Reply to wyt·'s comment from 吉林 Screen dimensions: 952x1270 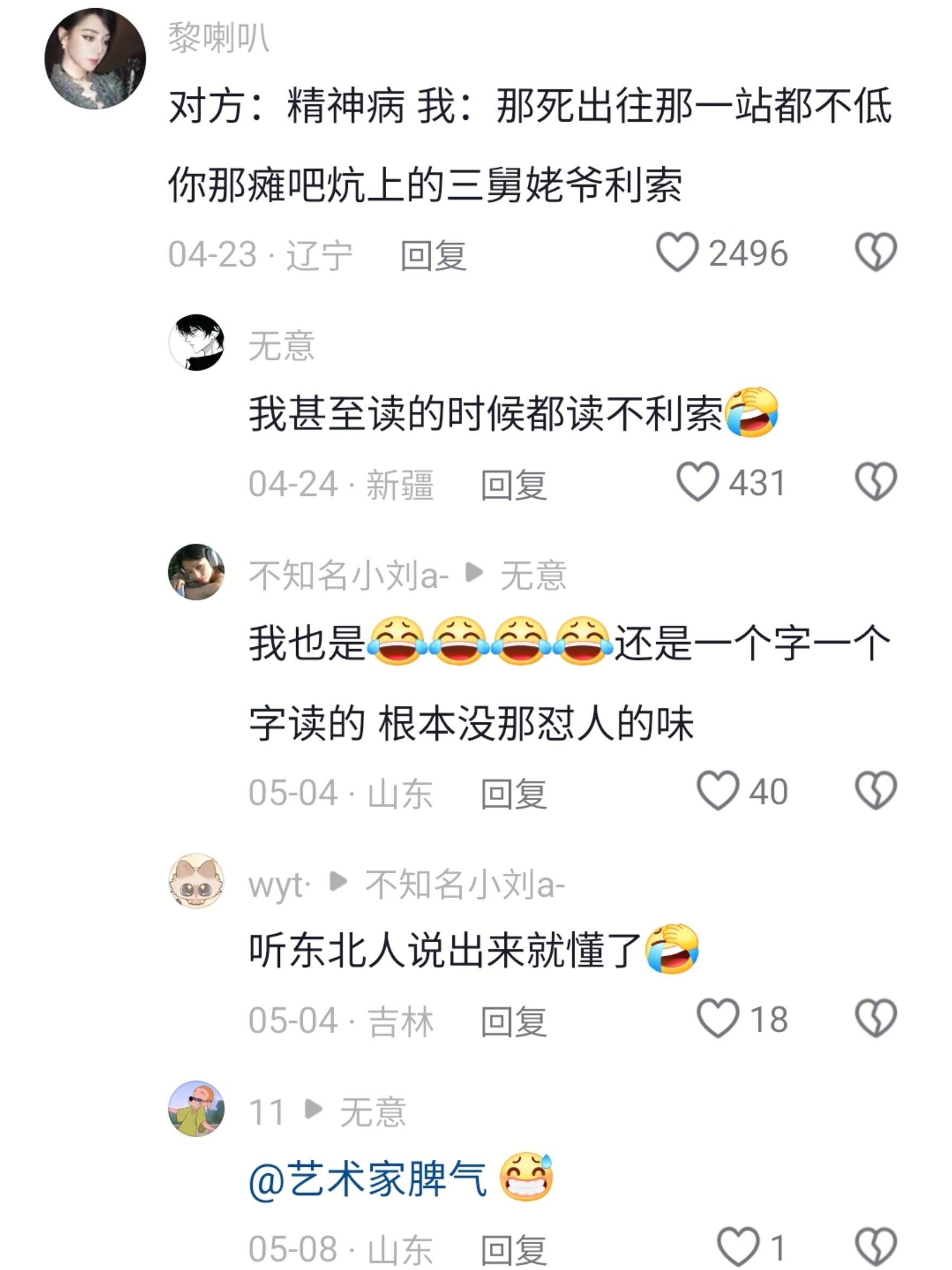514,1021
